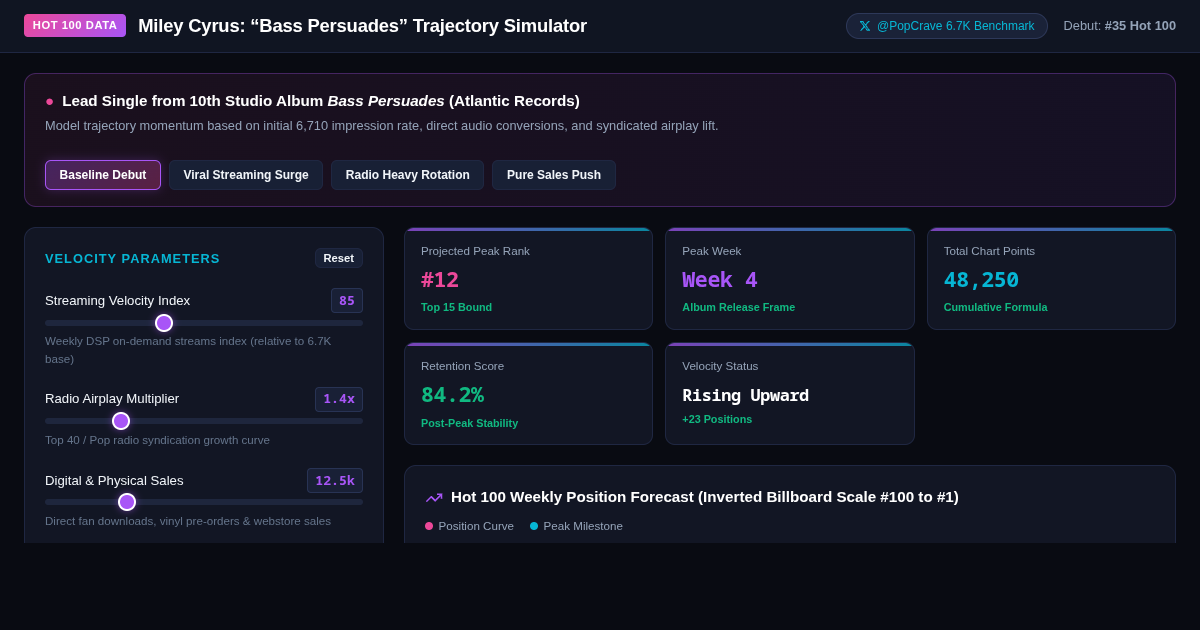
Task: Reset the velocity parameters
Action: (x=339, y=258)
